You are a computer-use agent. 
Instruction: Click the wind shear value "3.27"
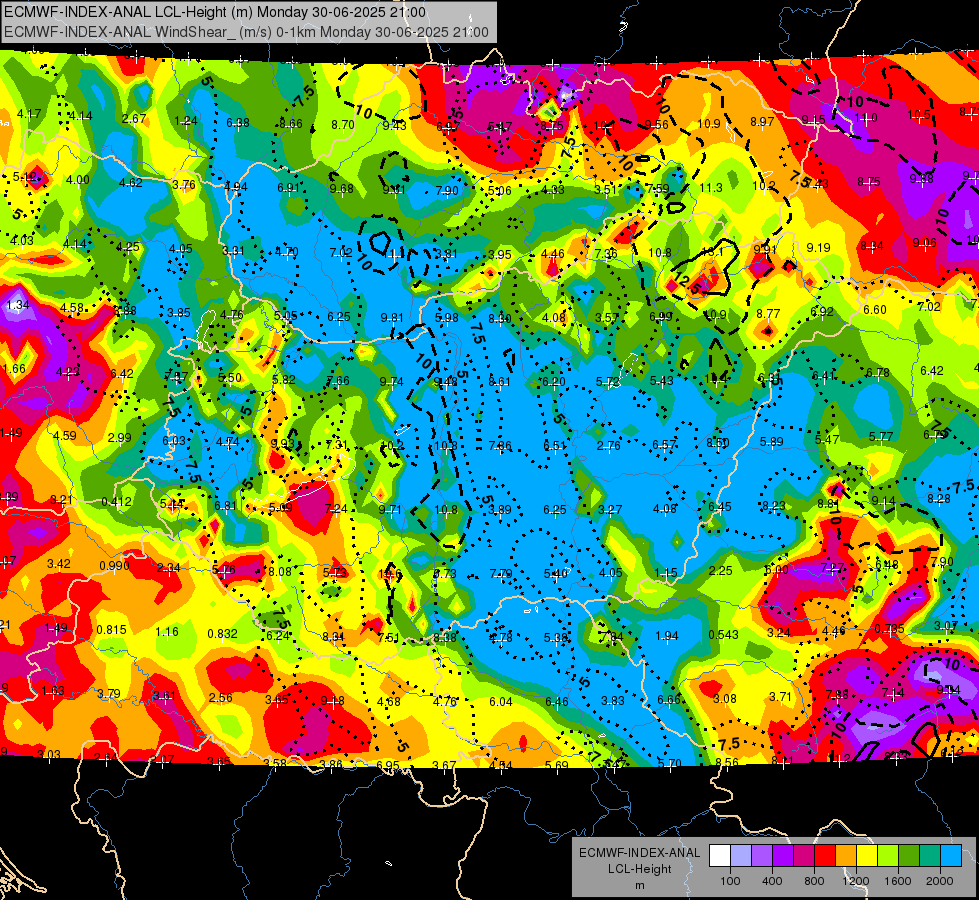(x=609, y=509)
